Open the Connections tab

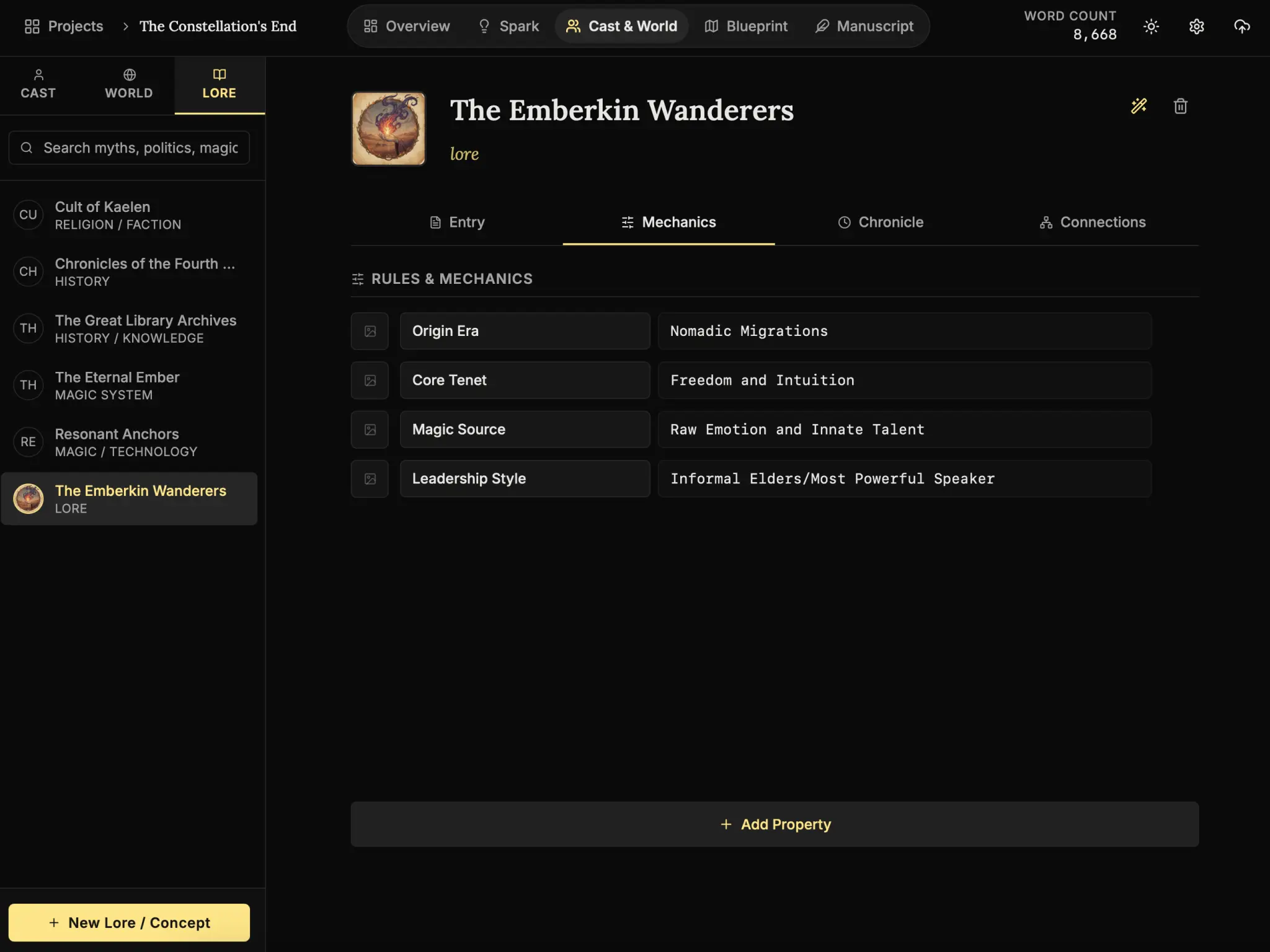1092,222
